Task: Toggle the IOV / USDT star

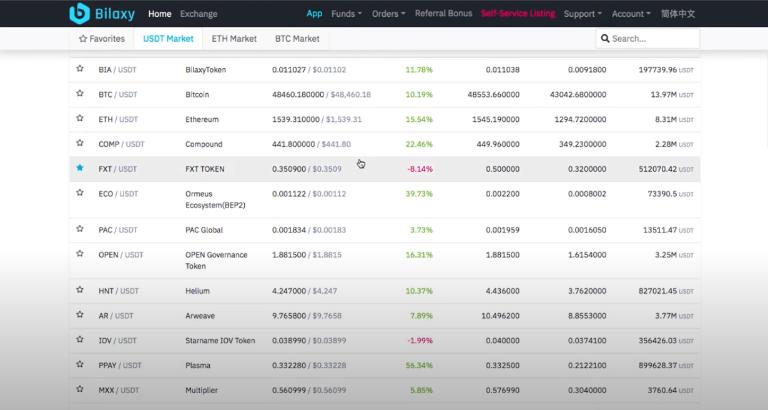Action: 80,339
